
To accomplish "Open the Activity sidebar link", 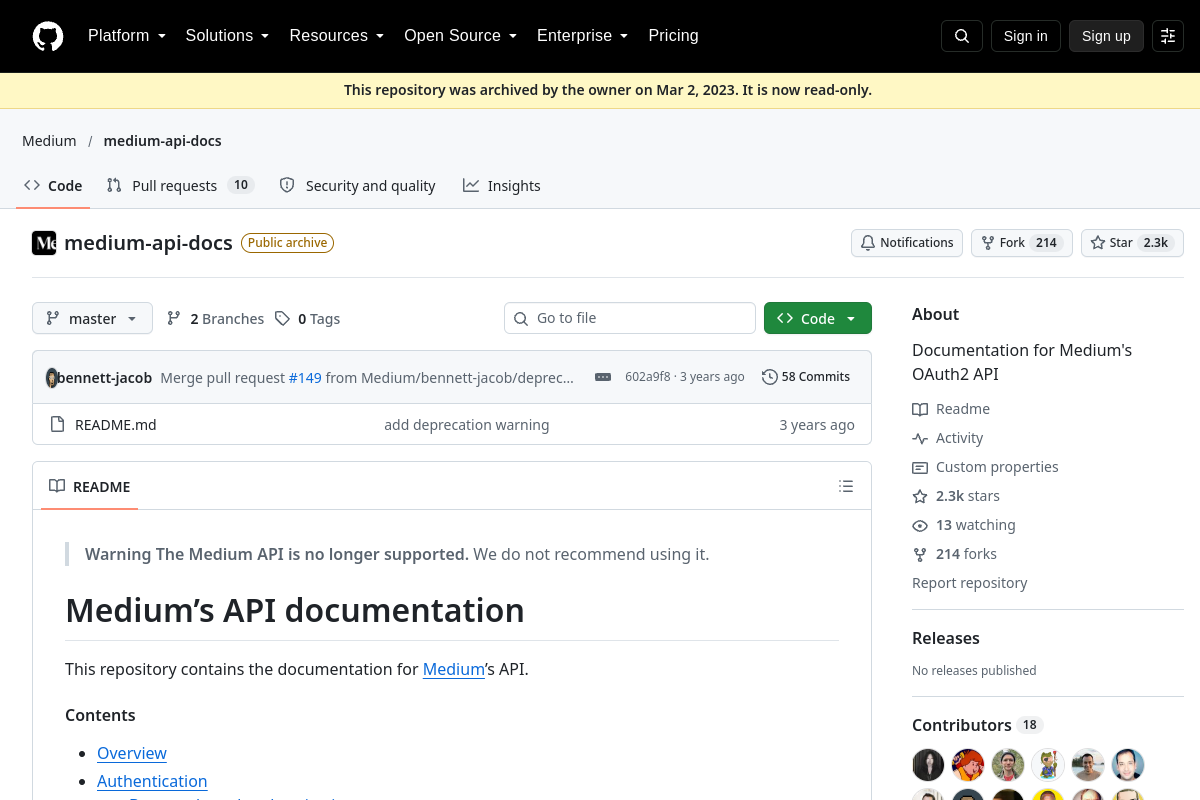I will pyautogui.click(x=948, y=438).
